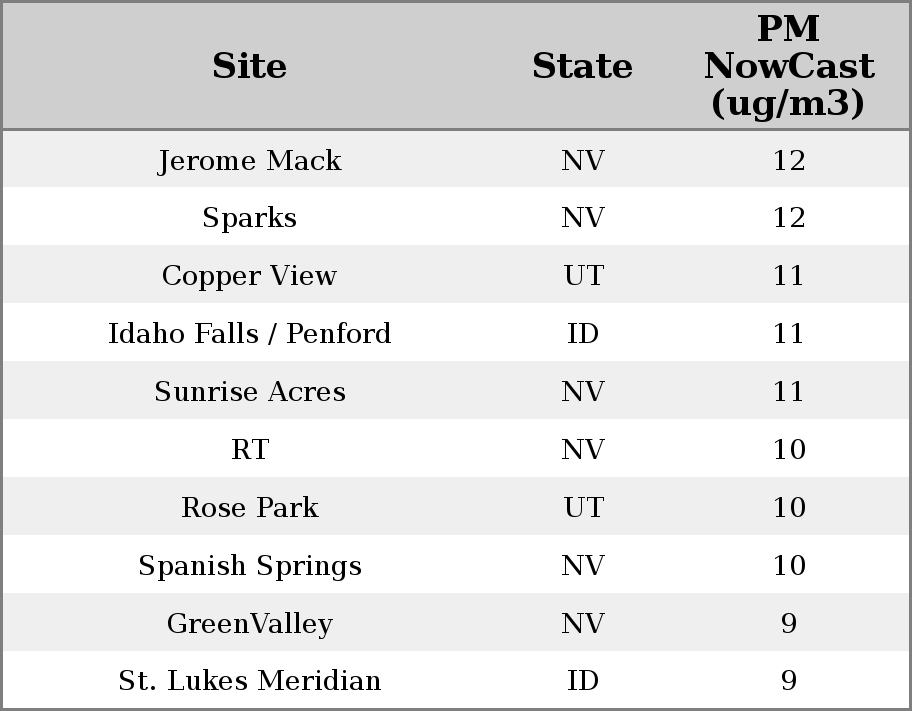This screenshot has width=912, height=711.
Task: Click the UT state for Copper View
Action: pos(583,276)
